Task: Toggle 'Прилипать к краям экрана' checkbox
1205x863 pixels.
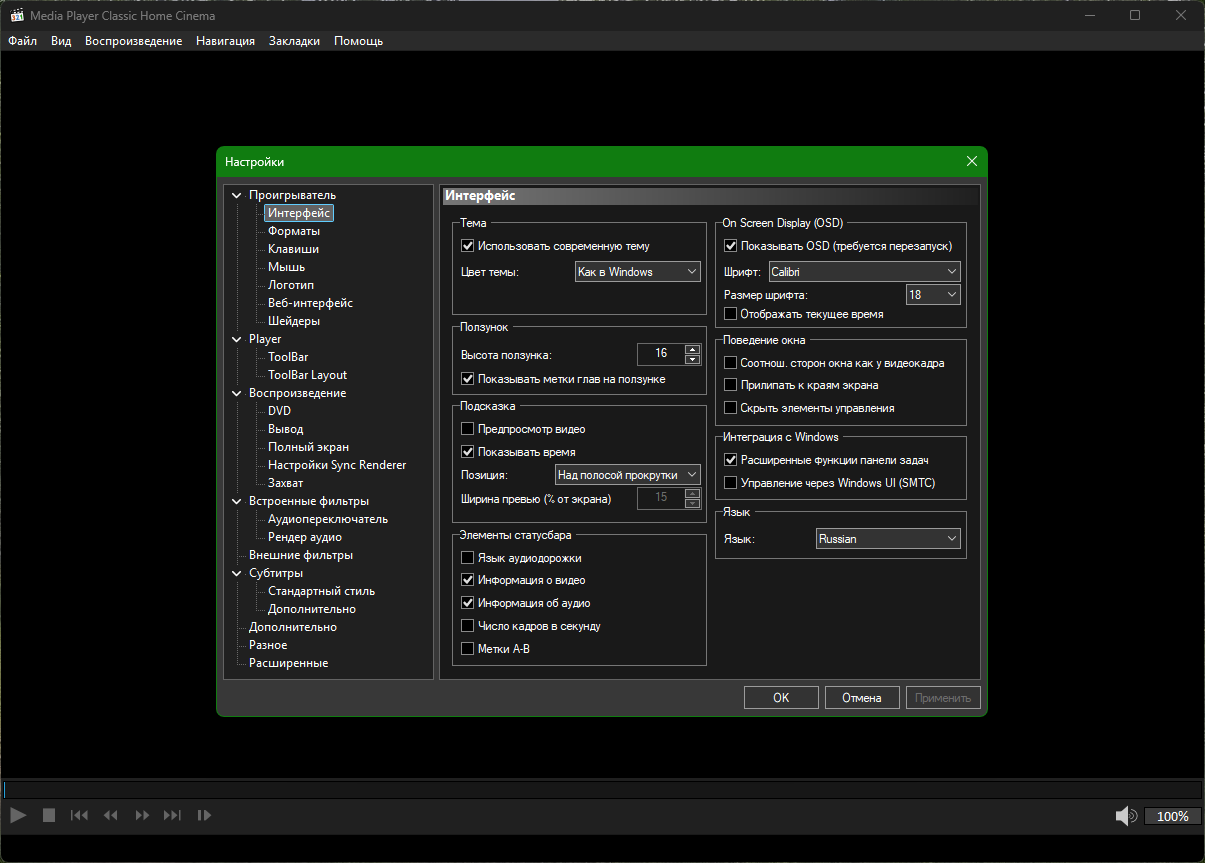Action: point(730,385)
